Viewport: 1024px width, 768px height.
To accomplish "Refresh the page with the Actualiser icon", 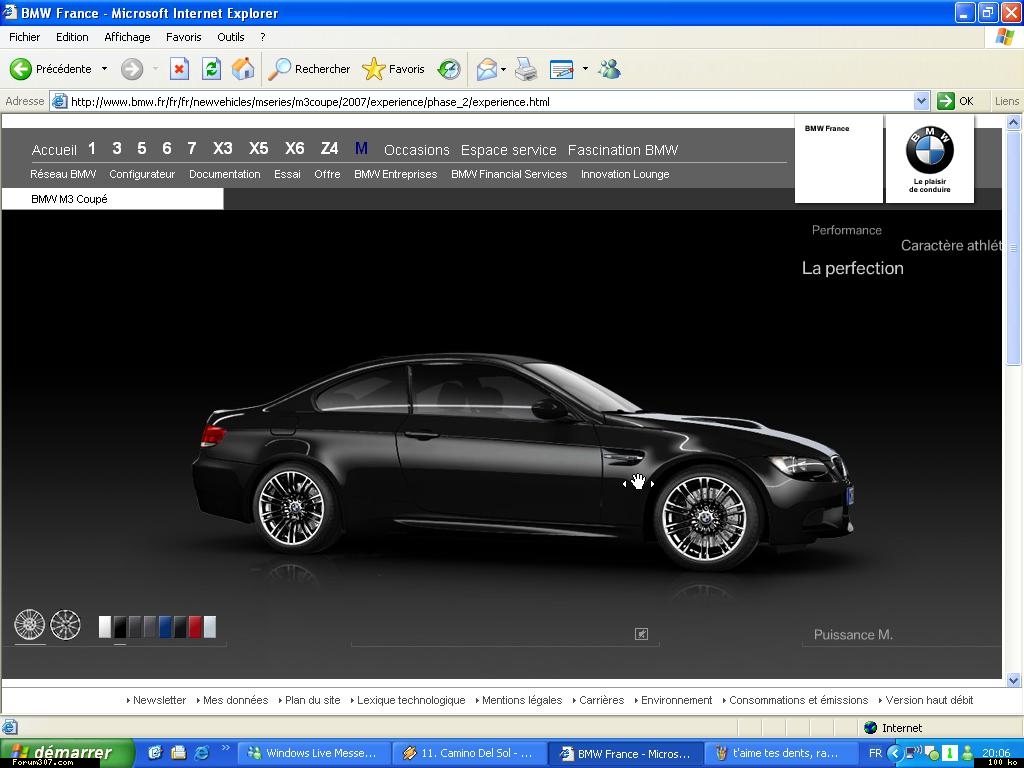I will (x=211, y=69).
